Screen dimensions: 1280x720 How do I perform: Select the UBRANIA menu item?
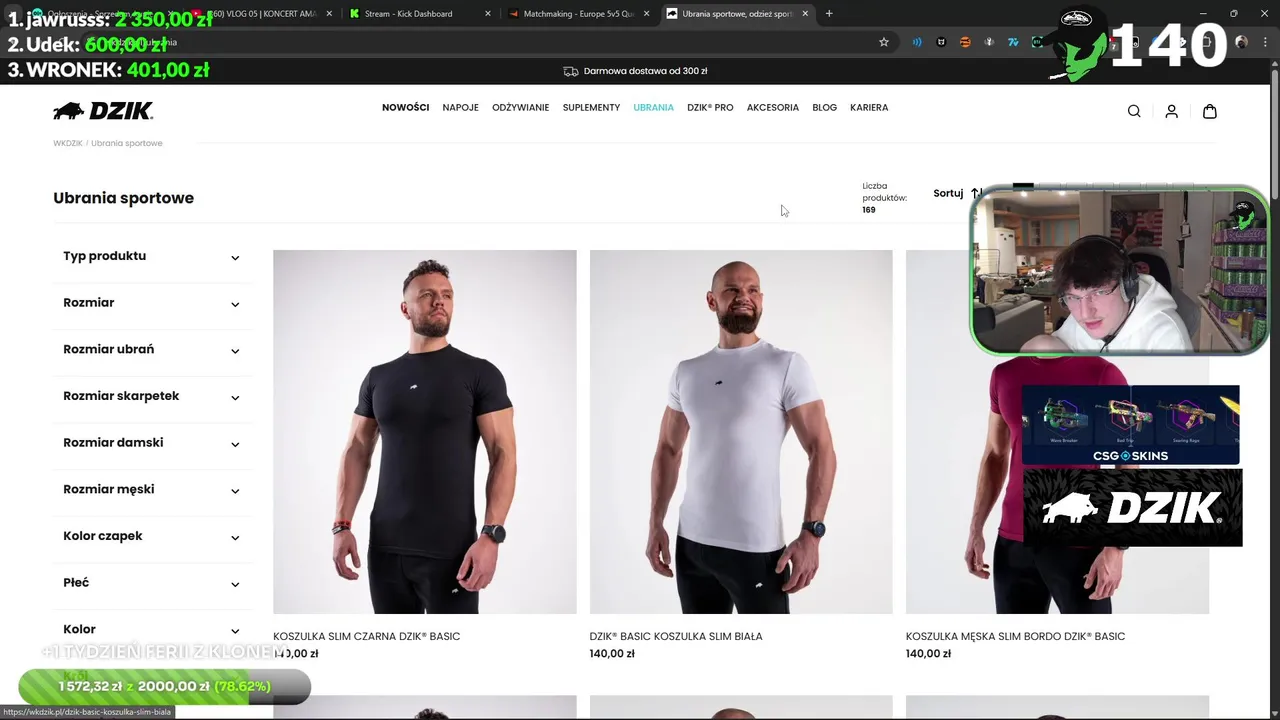pyautogui.click(x=653, y=107)
